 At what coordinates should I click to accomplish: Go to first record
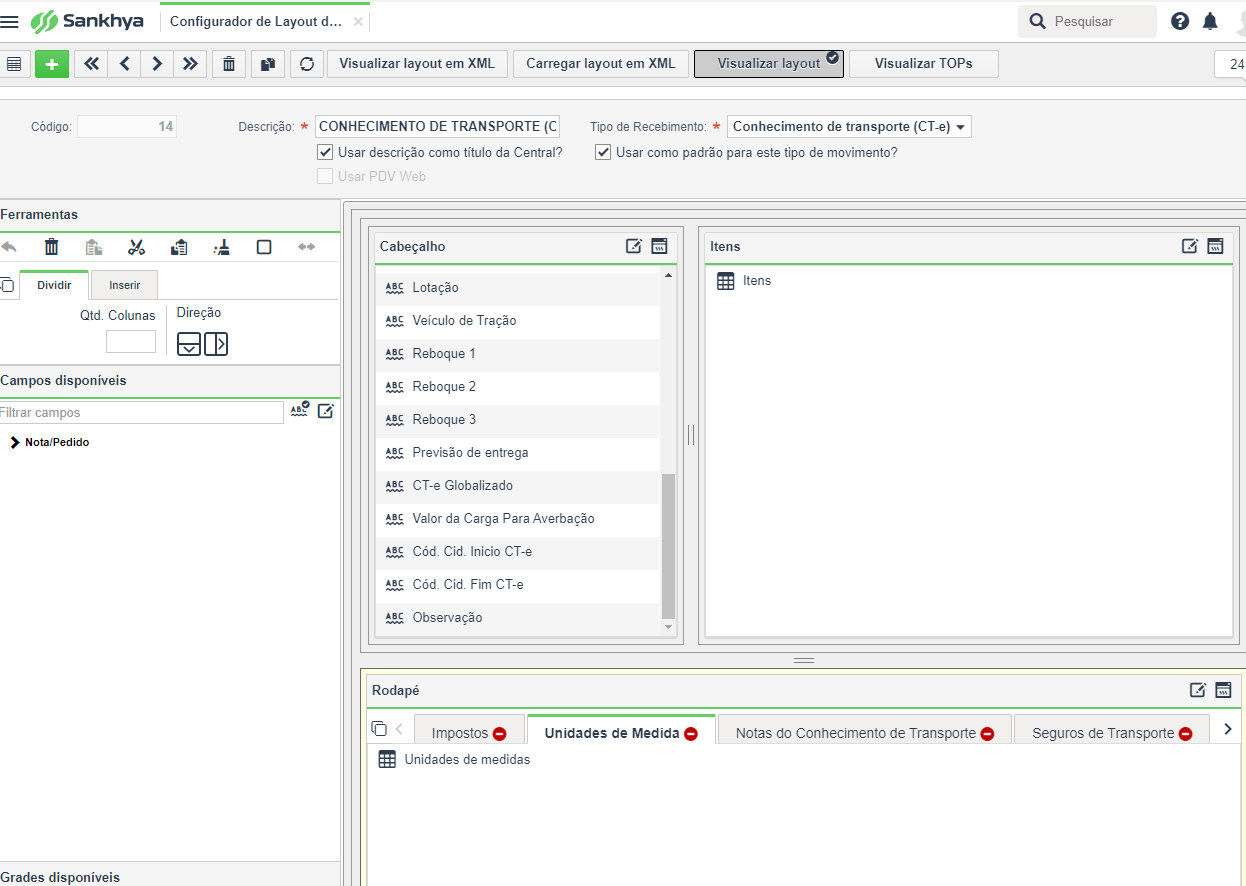(91, 64)
